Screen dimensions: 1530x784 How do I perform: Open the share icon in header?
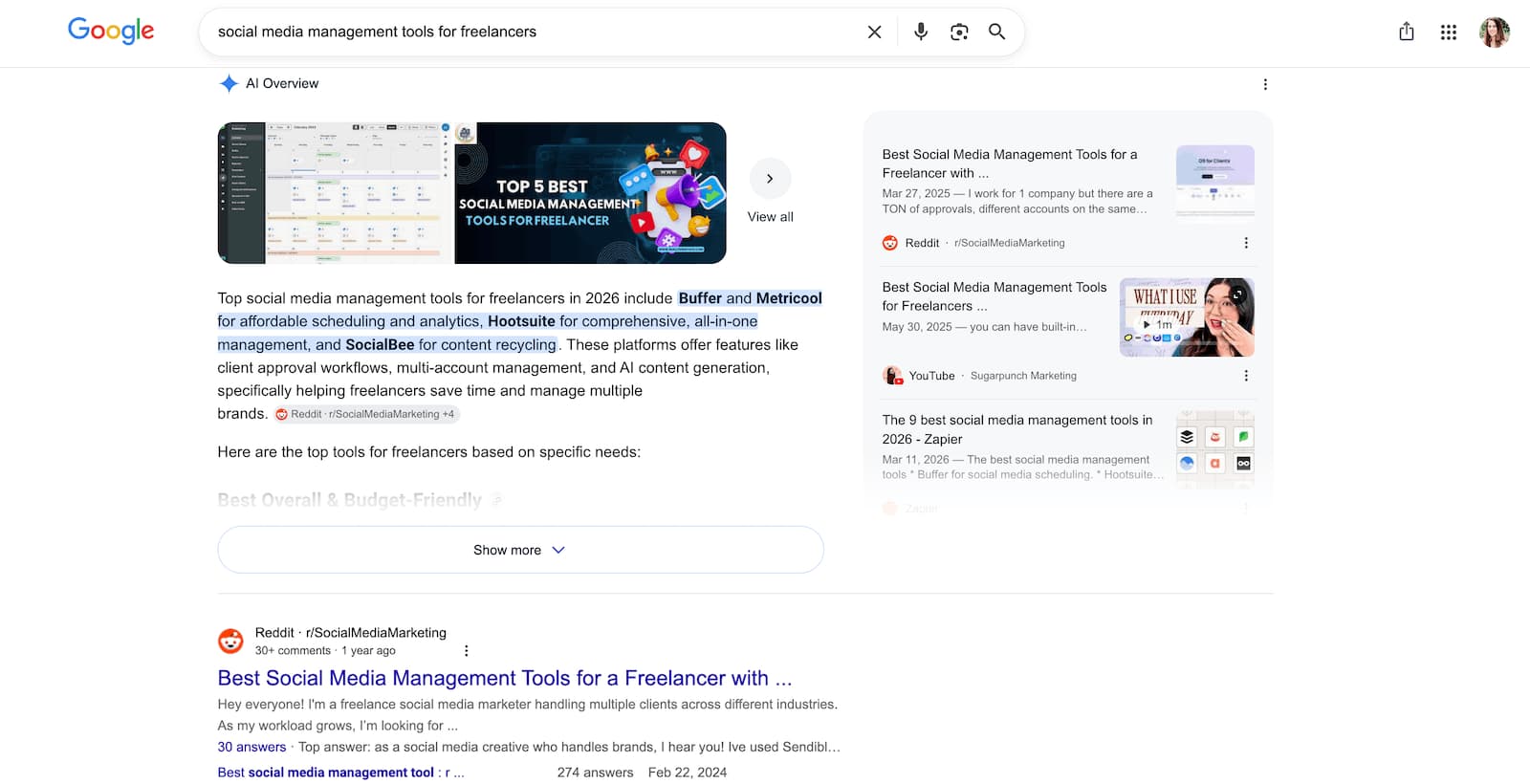[1407, 32]
